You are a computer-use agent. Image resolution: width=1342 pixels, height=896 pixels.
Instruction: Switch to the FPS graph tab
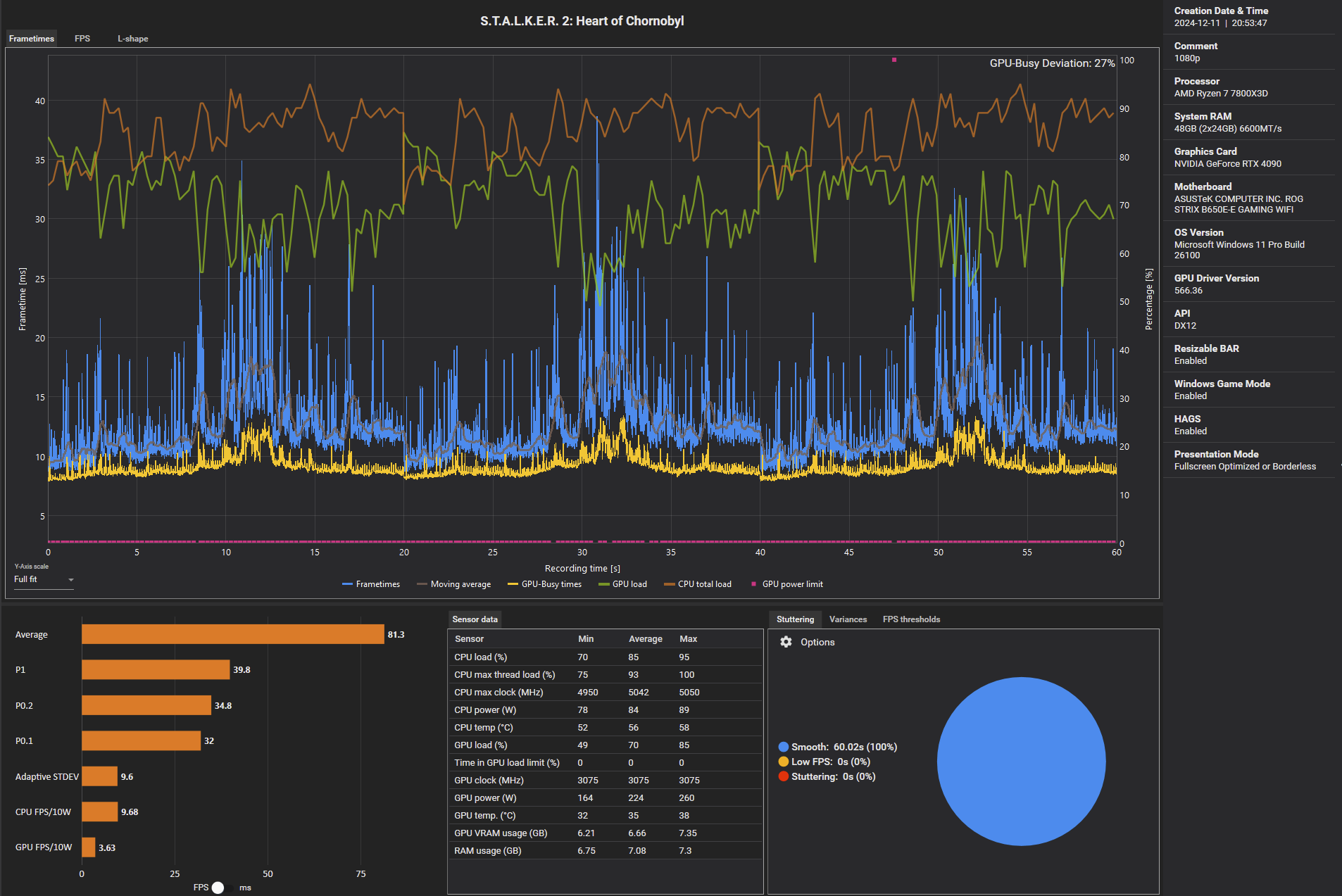[82, 39]
